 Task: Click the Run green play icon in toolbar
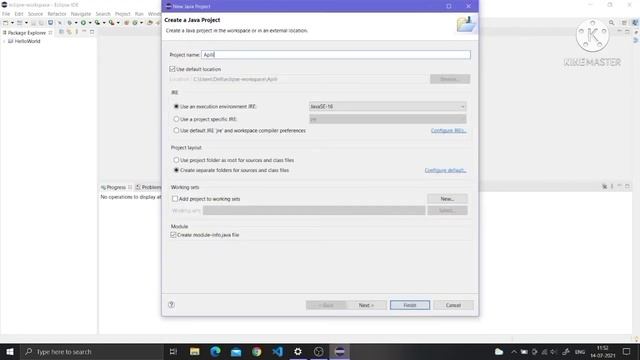pyautogui.click(x=83, y=23)
